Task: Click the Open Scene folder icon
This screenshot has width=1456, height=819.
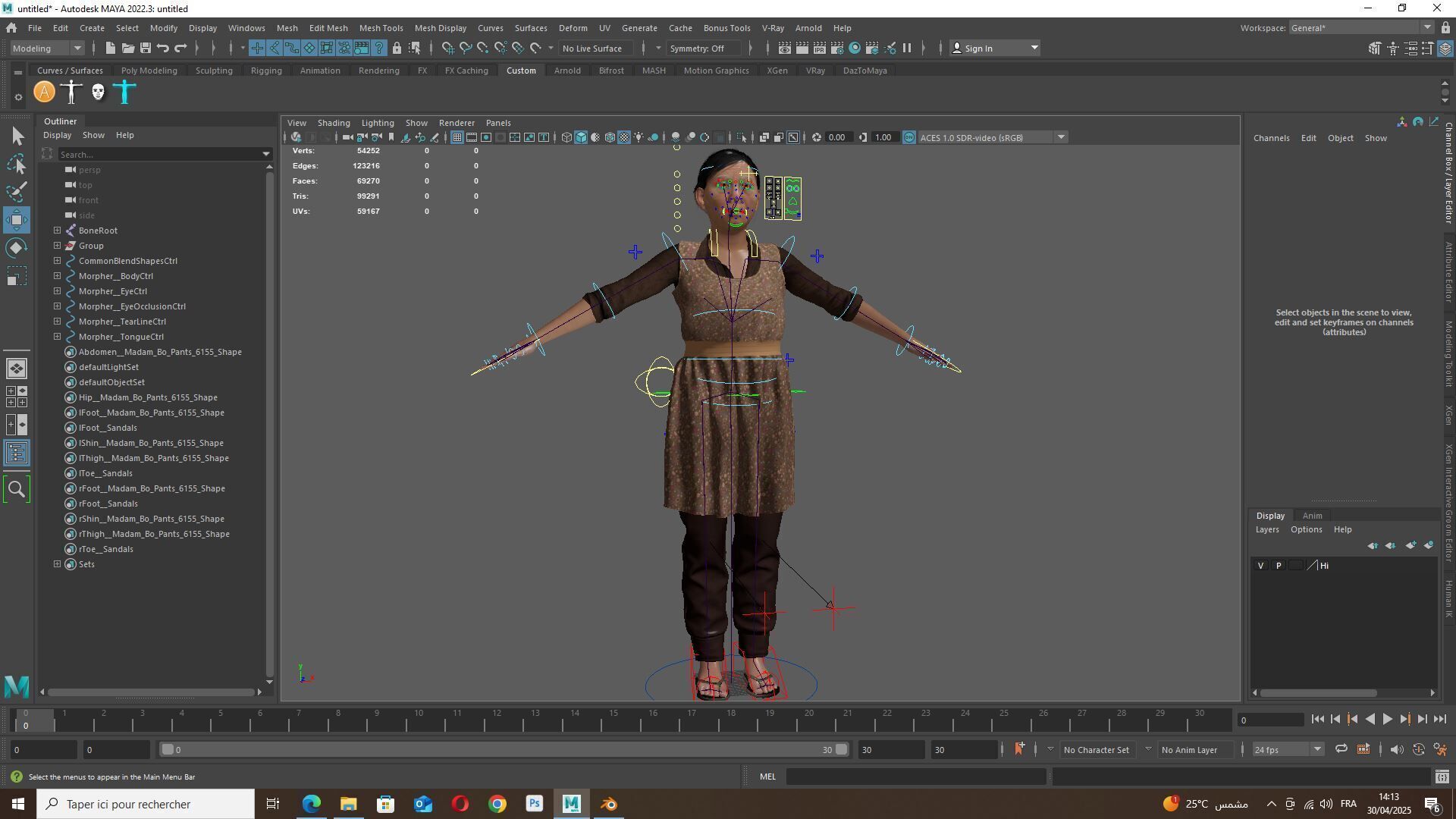Action: pyautogui.click(x=127, y=48)
